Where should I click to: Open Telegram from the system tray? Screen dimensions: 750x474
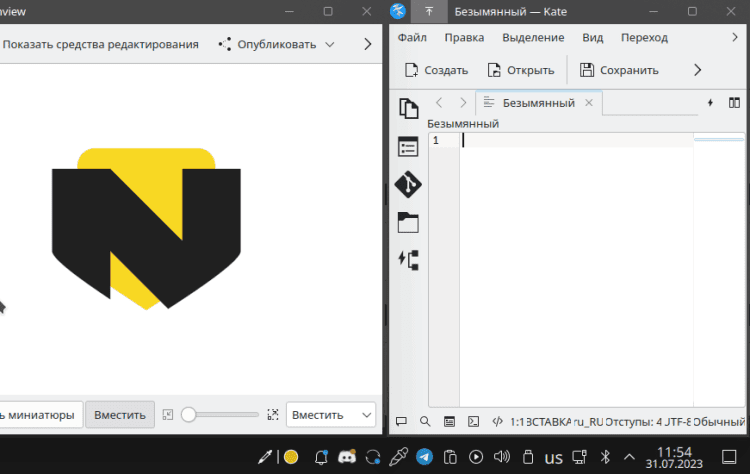[x=425, y=457]
